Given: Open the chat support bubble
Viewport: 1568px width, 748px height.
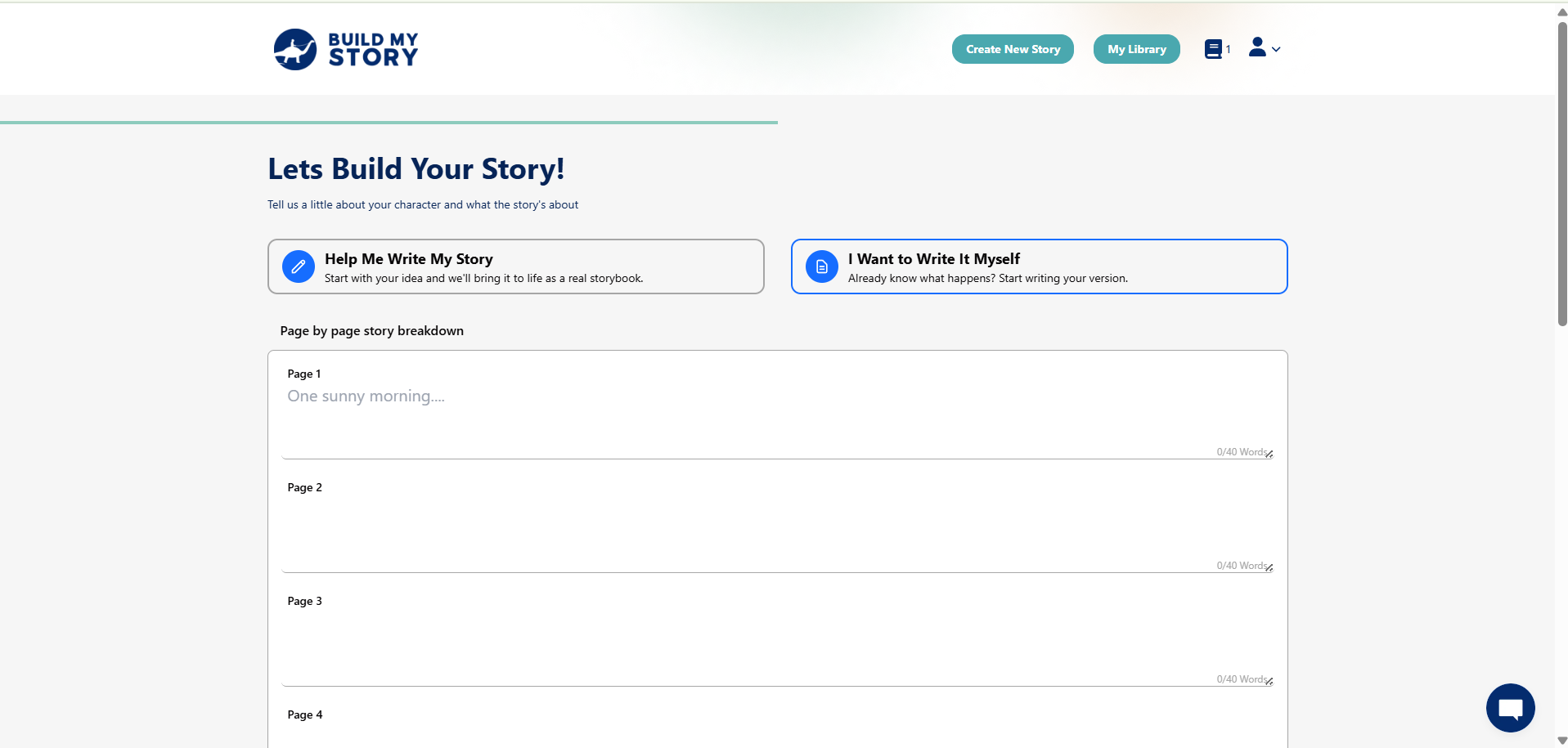Looking at the screenshot, I should tap(1510, 708).
